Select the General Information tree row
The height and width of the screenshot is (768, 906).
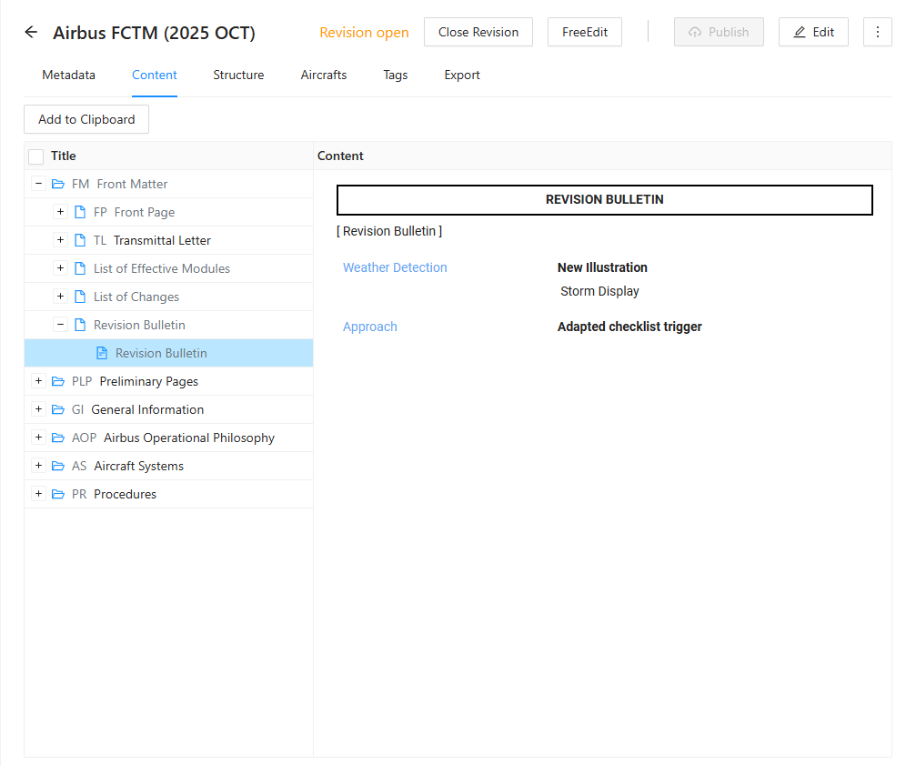[169, 410]
